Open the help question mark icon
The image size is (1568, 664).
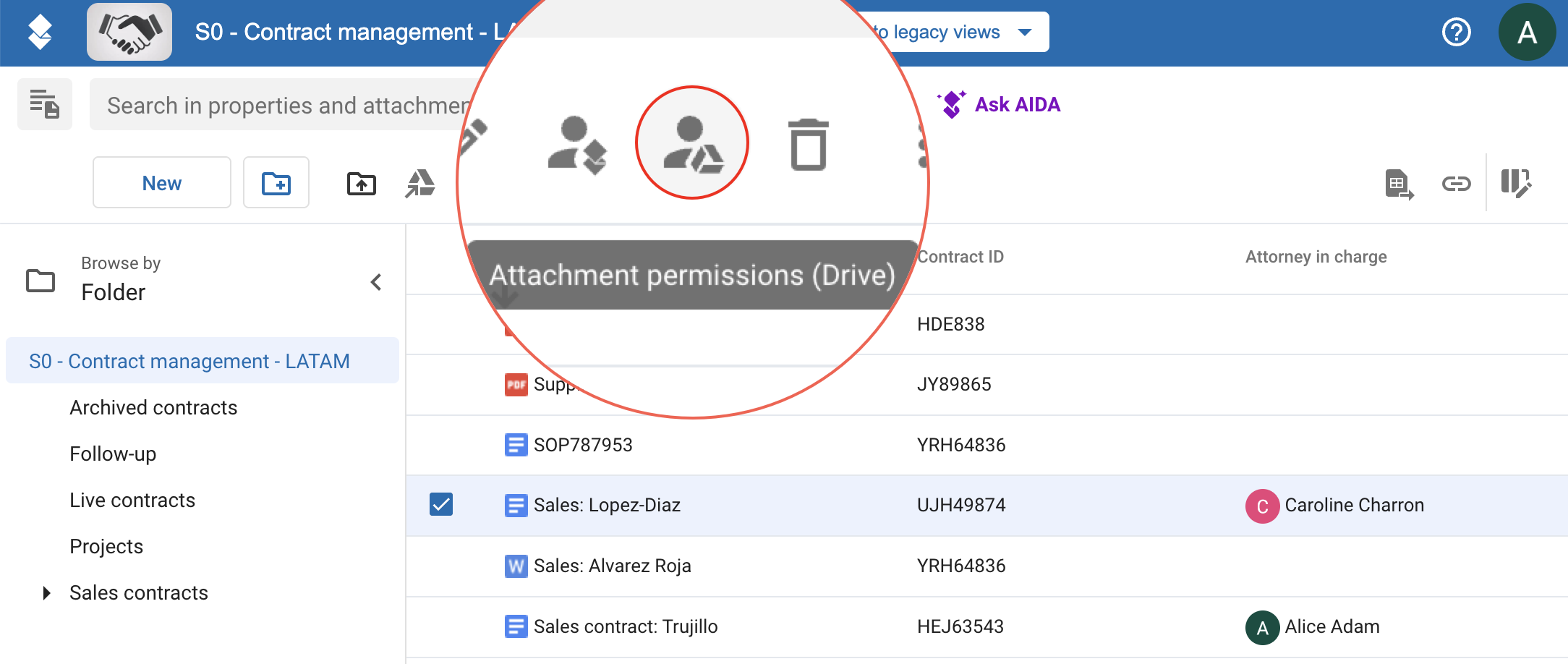point(1456,33)
